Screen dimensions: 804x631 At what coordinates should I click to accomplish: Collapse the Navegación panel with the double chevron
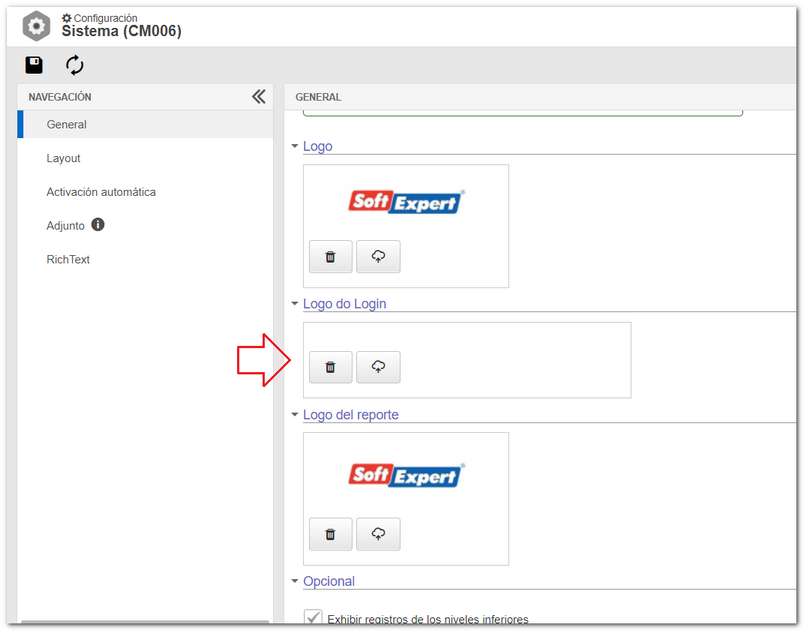[259, 96]
